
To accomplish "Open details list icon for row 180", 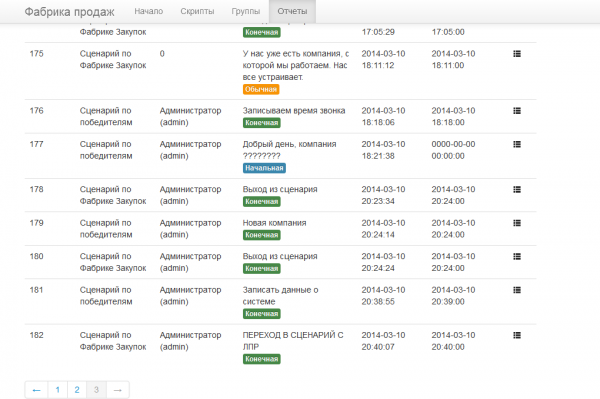I will click(517, 257).
